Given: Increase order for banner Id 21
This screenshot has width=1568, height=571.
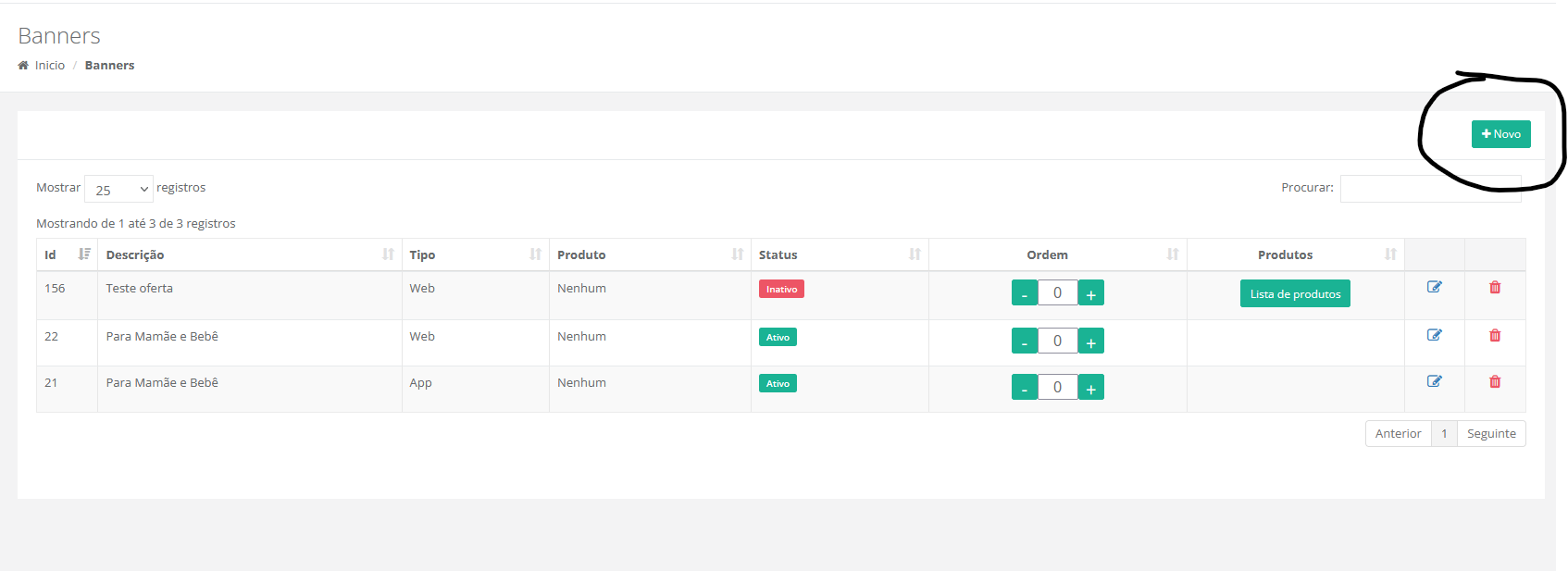Looking at the screenshot, I should [1090, 388].
